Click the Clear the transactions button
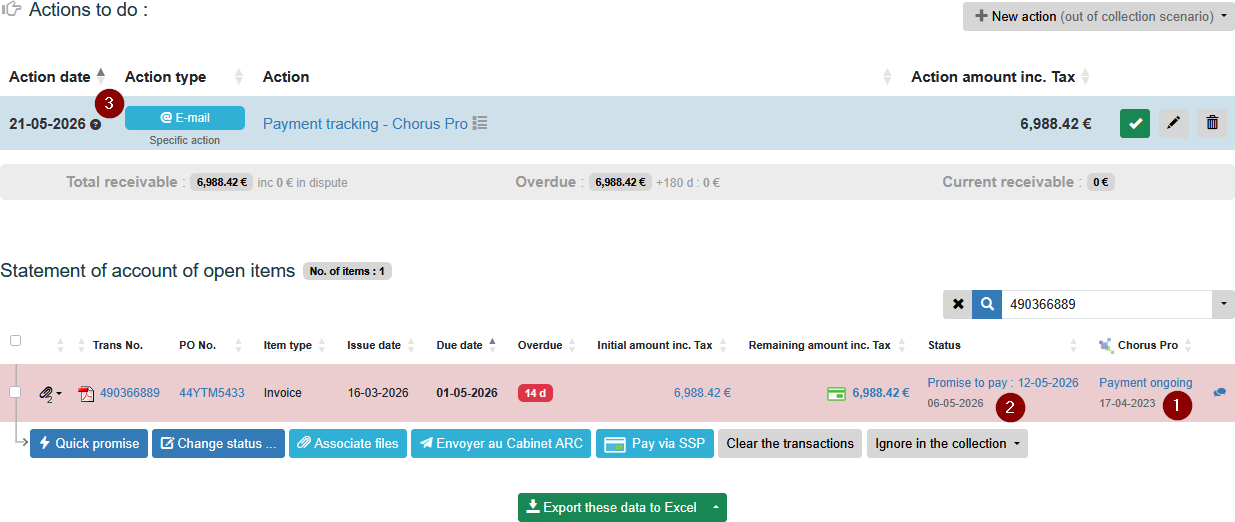The height and width of the screenshot is (522, 1235). 790,443
